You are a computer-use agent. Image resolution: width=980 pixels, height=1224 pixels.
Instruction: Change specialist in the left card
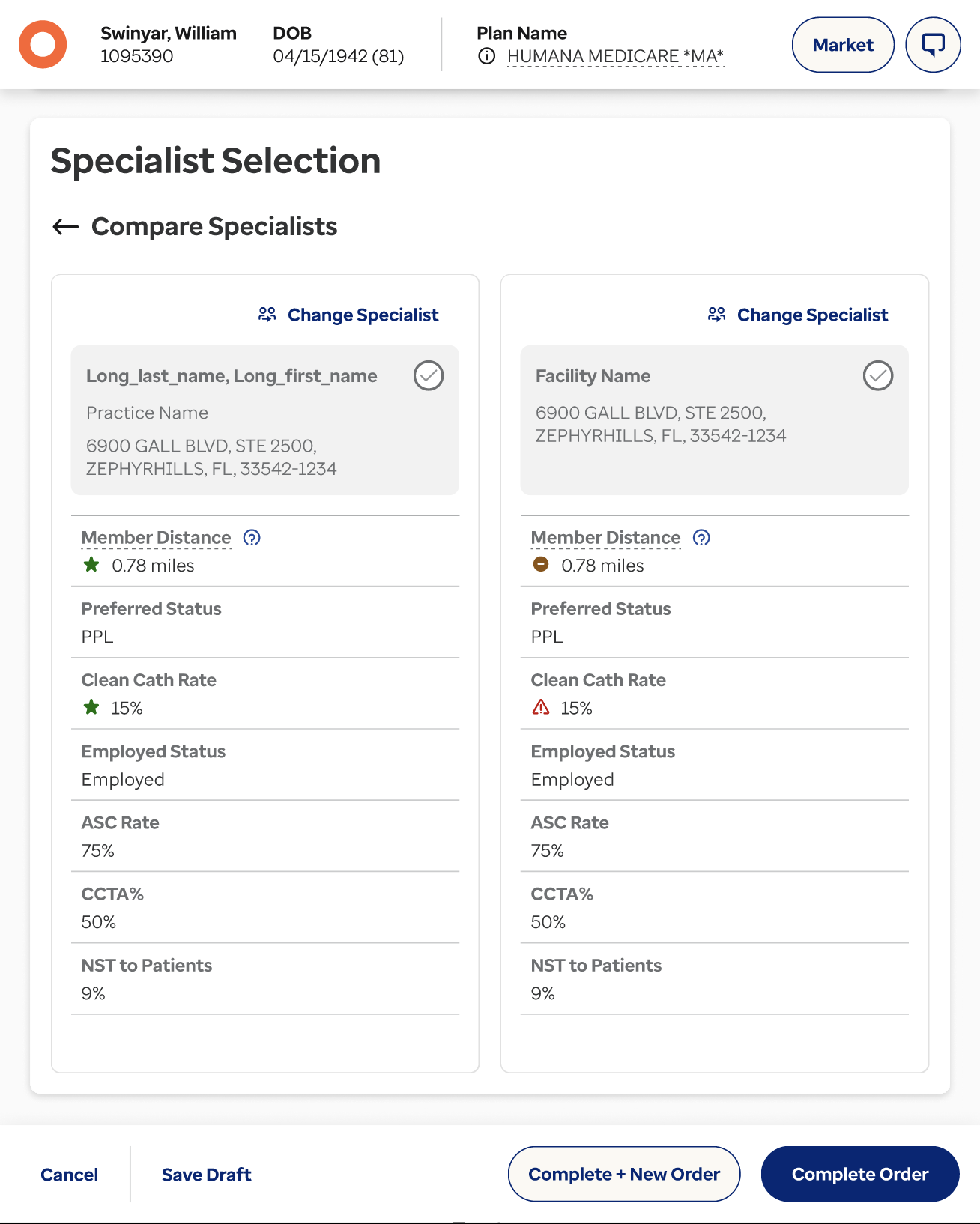coord(348,315)
